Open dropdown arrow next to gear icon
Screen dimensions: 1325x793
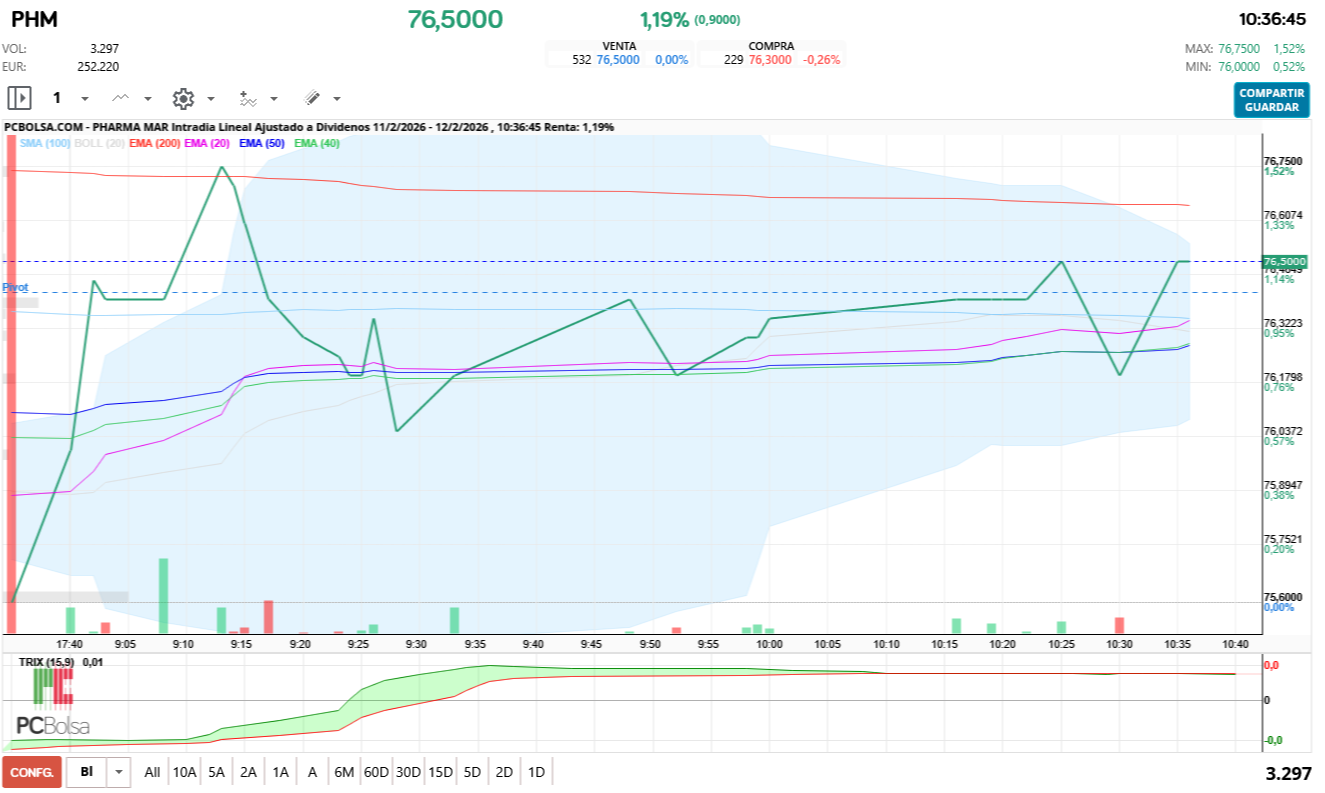click(211, 99)
